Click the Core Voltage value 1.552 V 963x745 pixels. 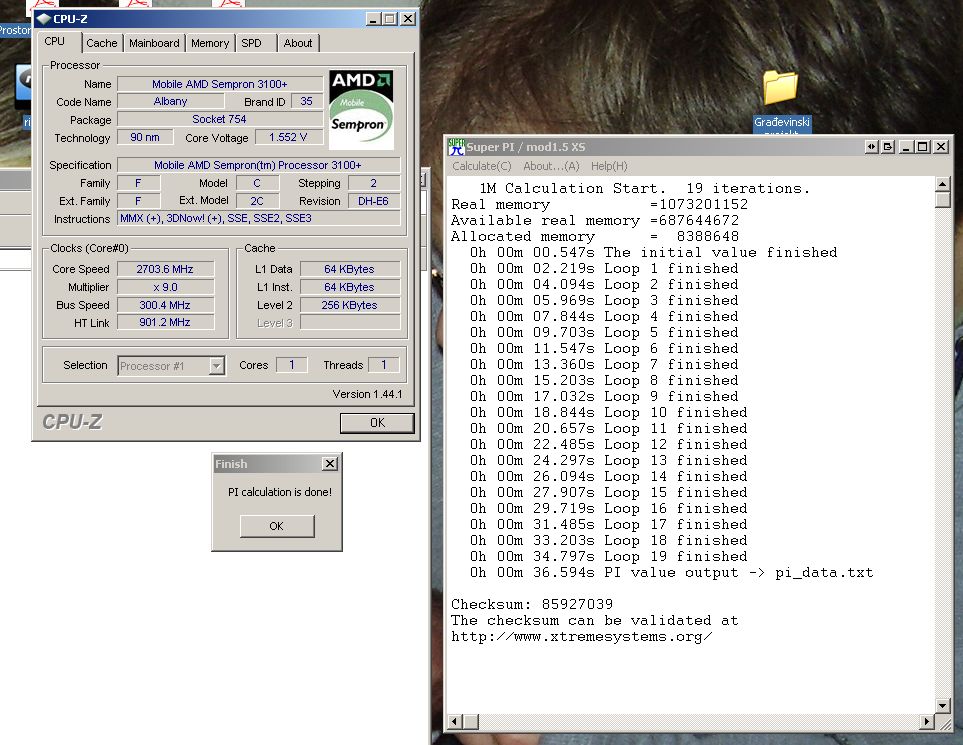288,137
